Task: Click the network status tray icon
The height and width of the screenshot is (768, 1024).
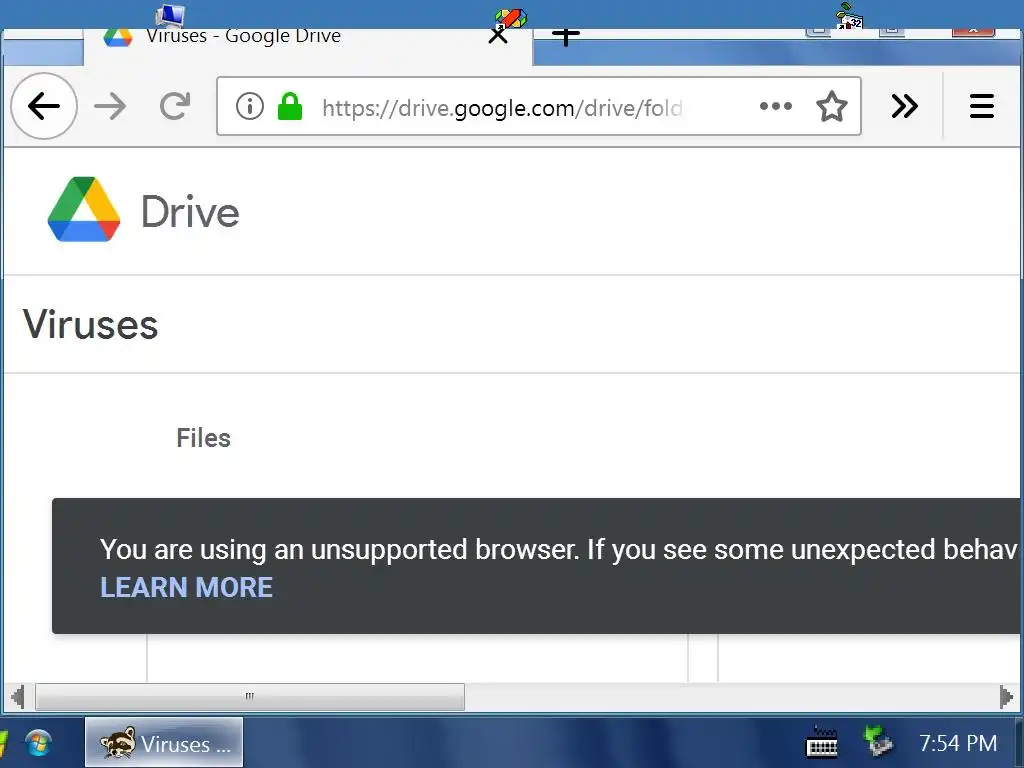Action: [877, 742]
